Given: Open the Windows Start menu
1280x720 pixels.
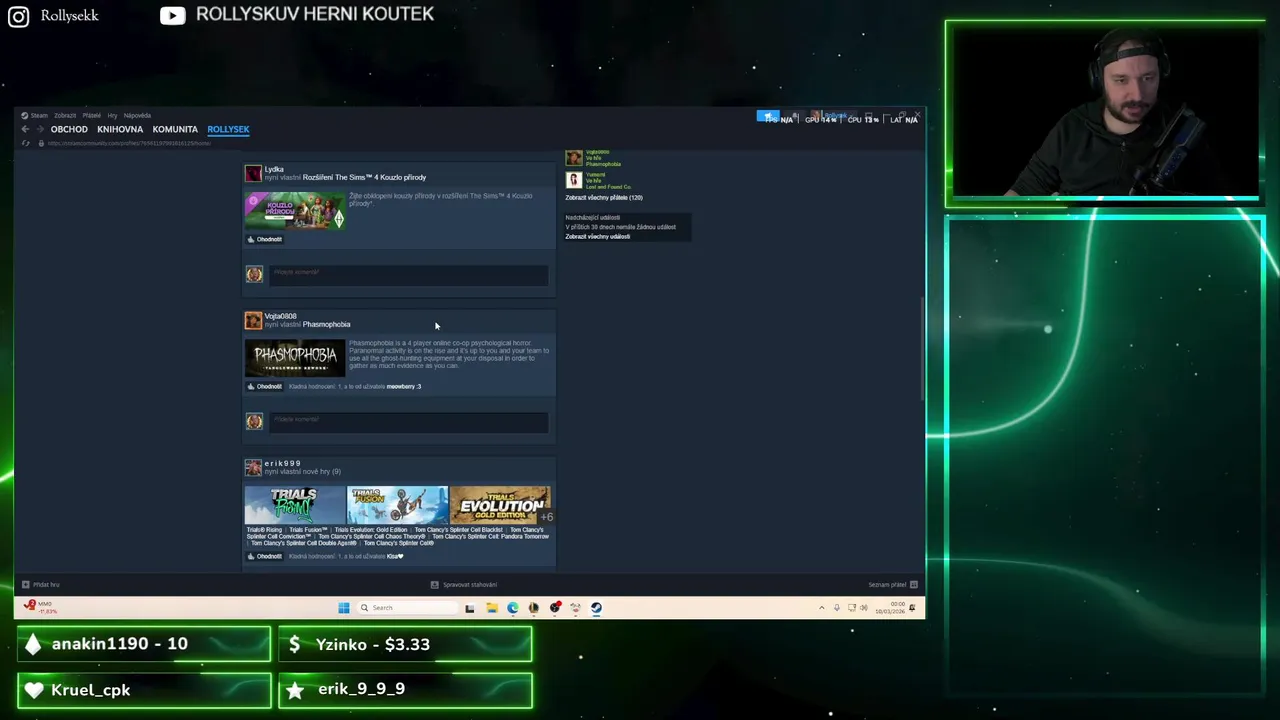Looking at the screenshot, I should click(344, 608).
